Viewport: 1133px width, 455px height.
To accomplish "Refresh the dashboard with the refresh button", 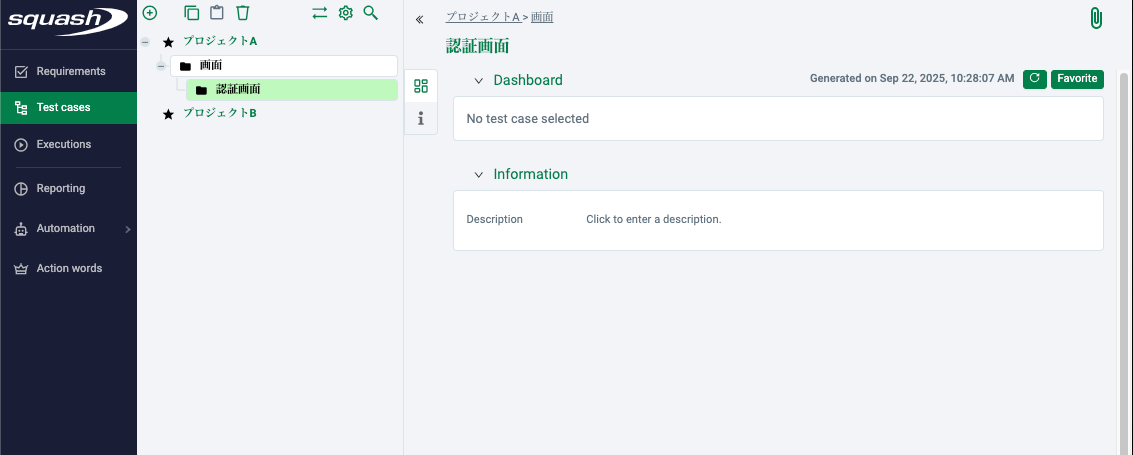I will point(1035,79).
